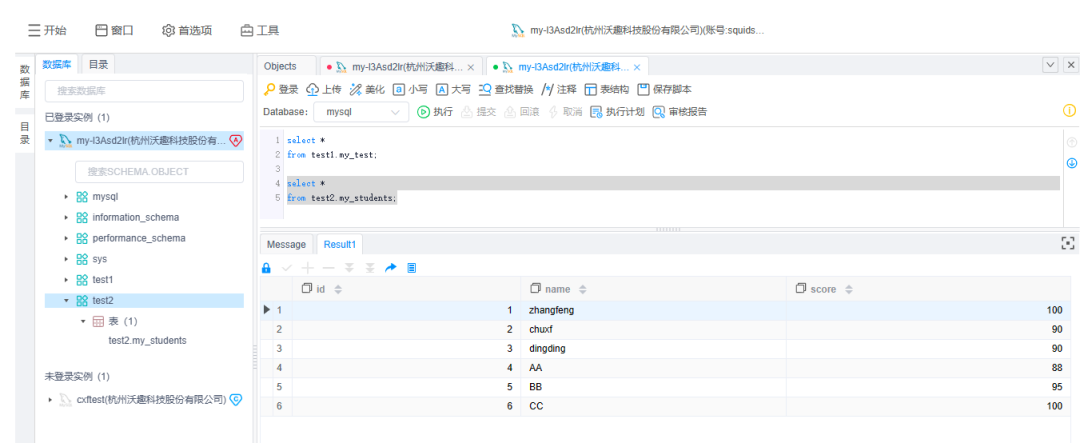Switch to the Message tab

point(286,244)
